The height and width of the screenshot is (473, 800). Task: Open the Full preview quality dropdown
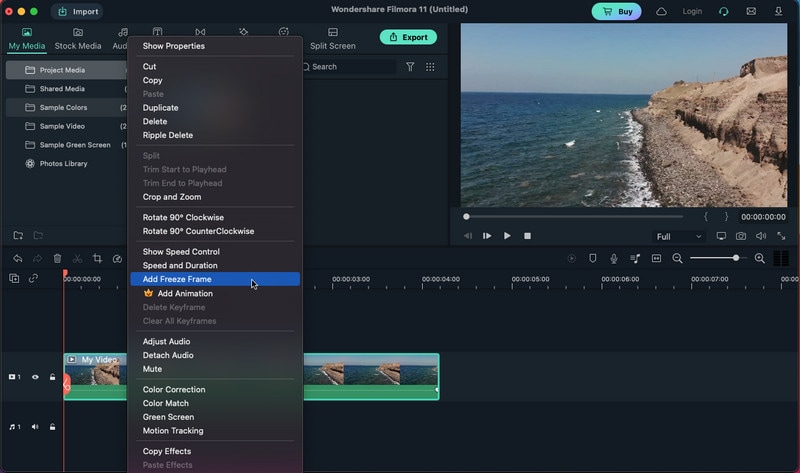tap(679, 237)
